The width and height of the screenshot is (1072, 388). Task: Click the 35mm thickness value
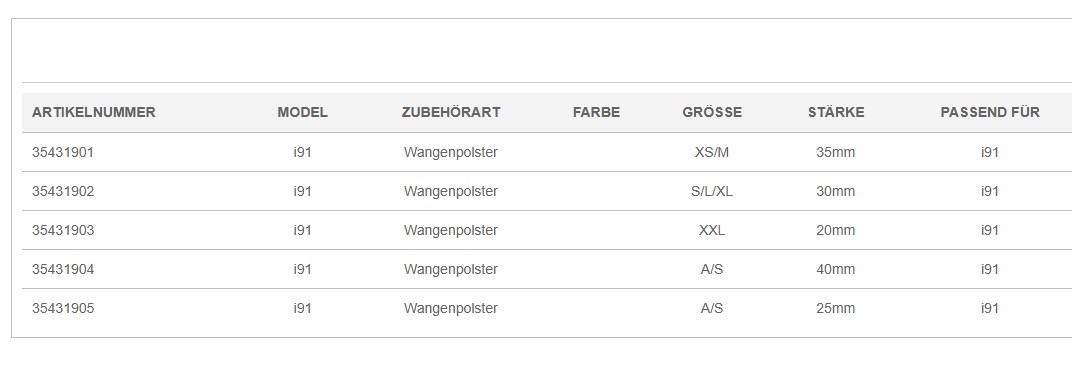coord(835,152)
